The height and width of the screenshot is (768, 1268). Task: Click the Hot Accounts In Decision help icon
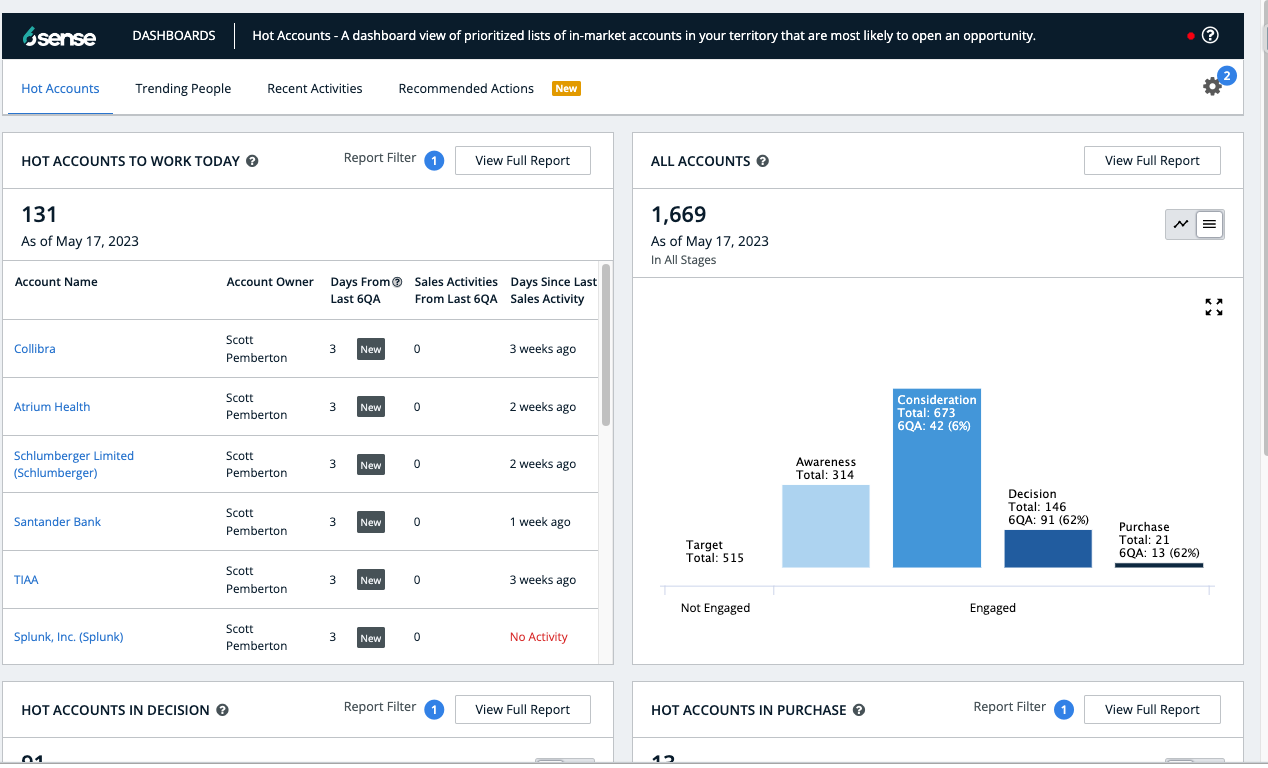222,710
